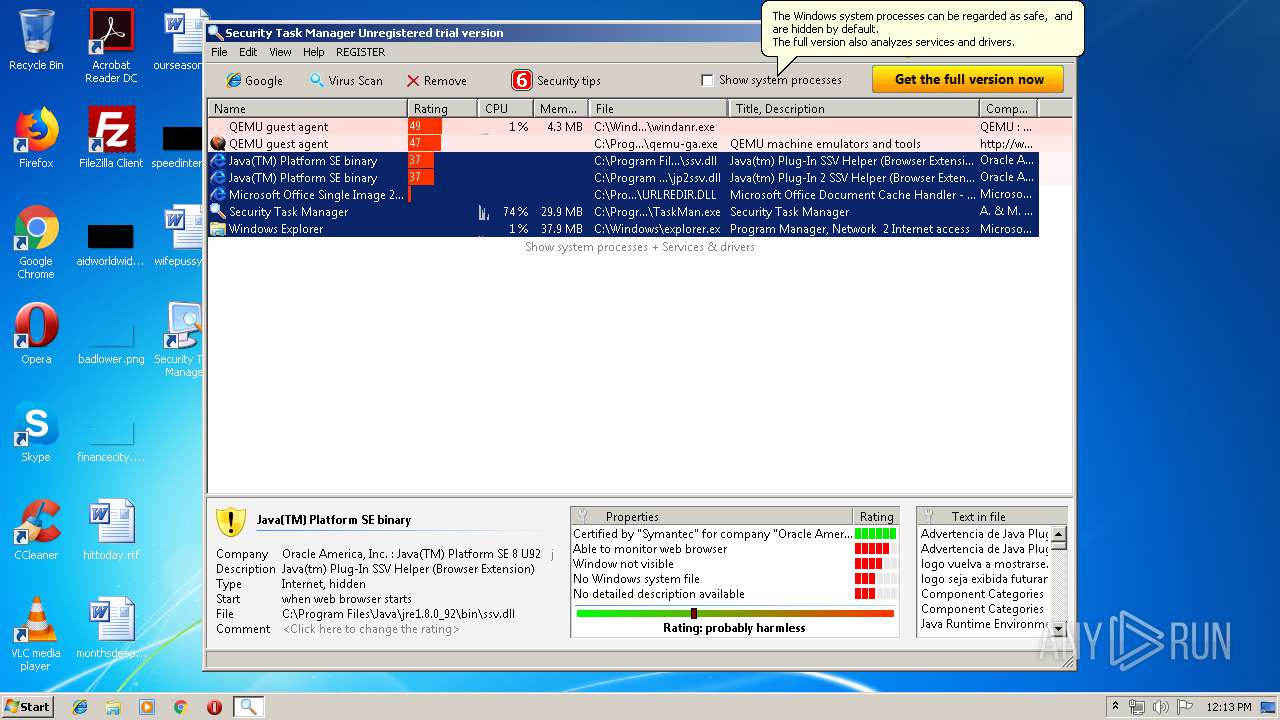Open Acrobat Reader DC desktop icon

[111, 46]
